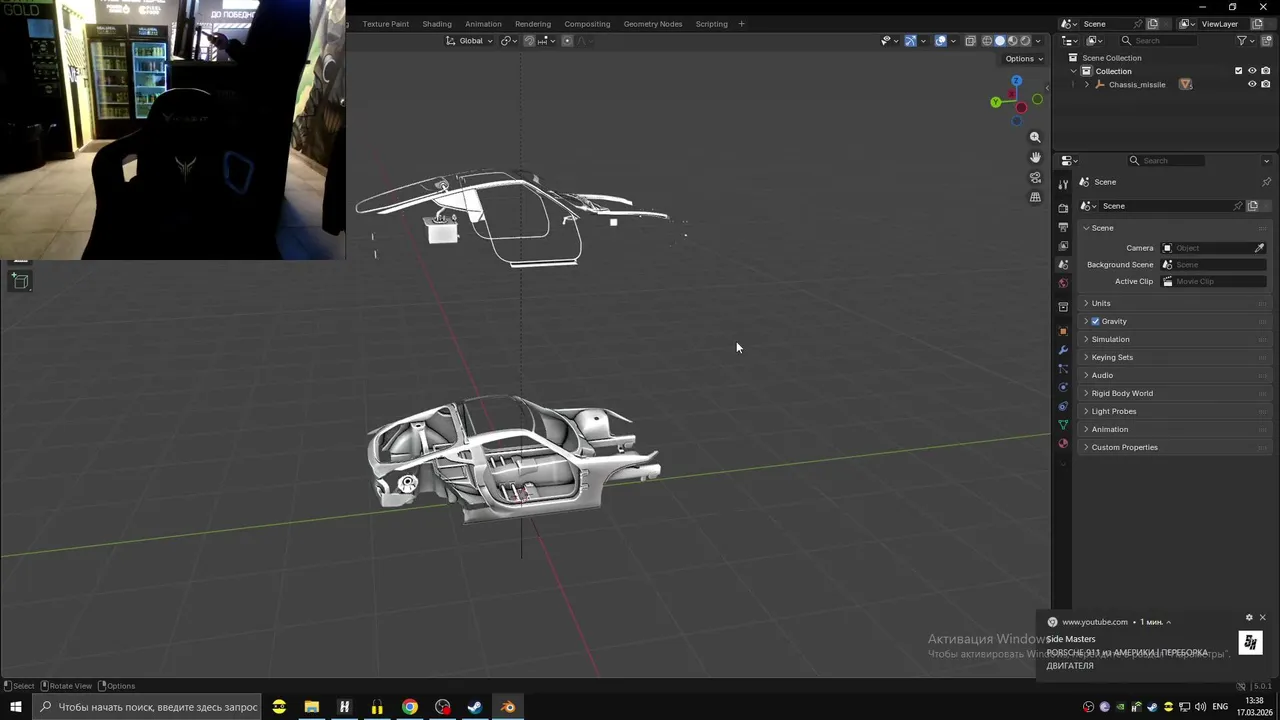Hide Collection in viewport with eye icon

click(1252, 71)
